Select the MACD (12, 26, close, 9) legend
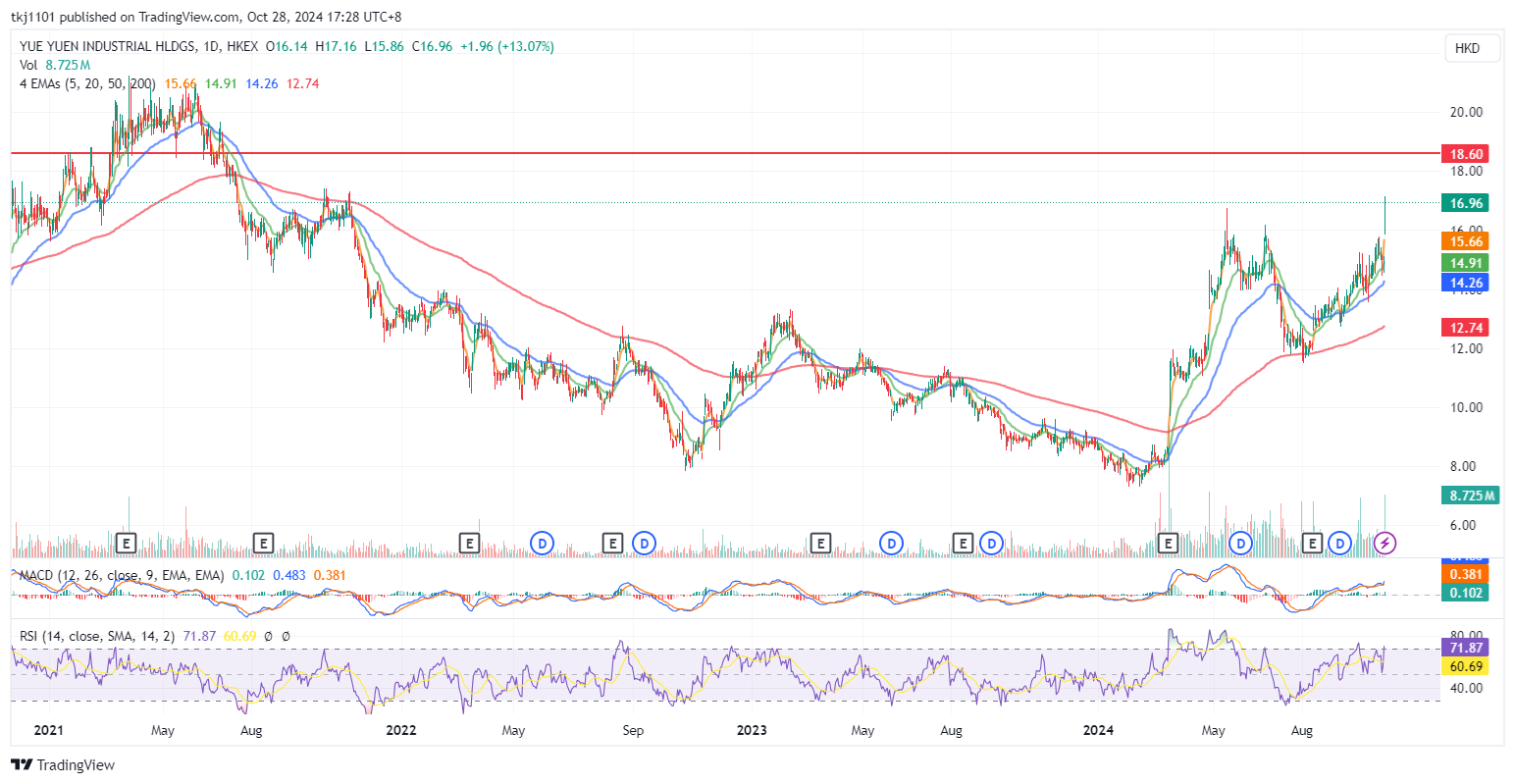This screenshot has width=1515, height=784. tap(122, 575)
